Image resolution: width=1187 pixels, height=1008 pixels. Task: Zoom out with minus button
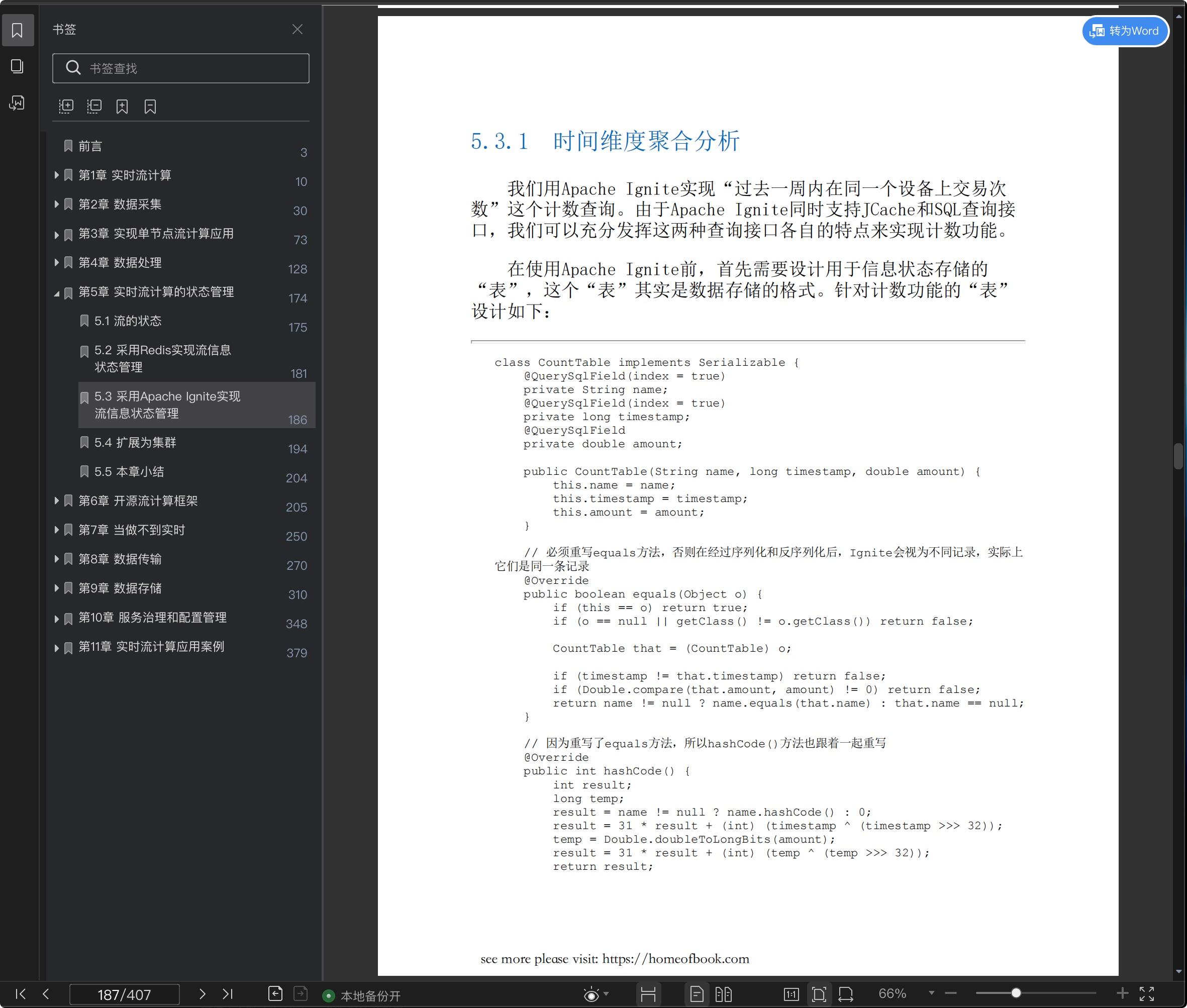(951, 993)
